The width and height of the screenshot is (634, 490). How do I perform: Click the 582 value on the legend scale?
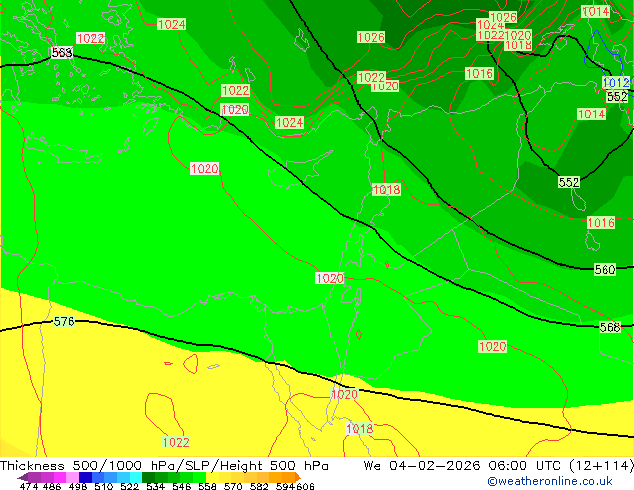tap(259, 486)
